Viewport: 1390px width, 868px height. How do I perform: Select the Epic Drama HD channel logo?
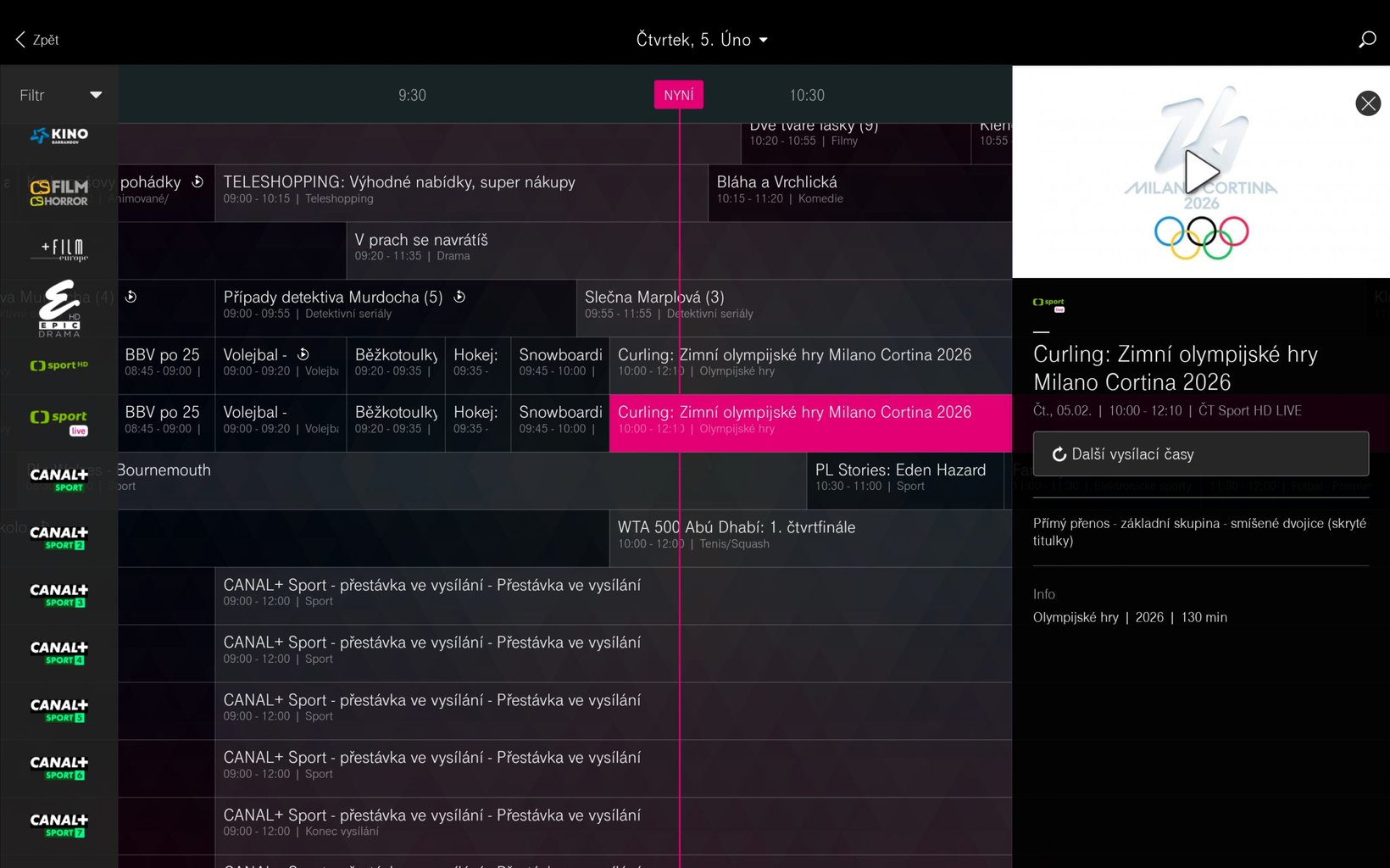click(59, 309)
